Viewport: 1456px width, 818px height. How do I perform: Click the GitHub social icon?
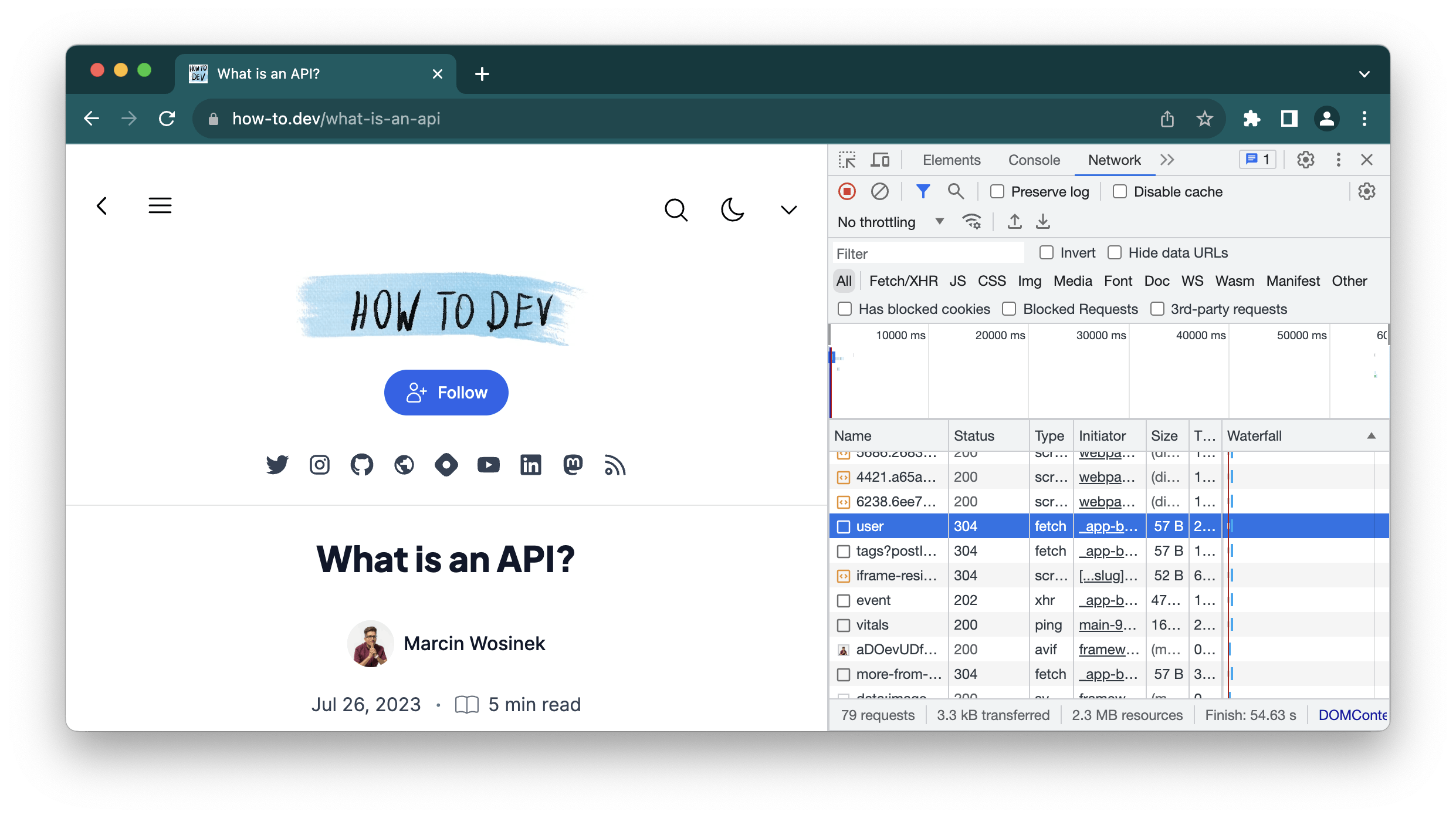(361, 465)
